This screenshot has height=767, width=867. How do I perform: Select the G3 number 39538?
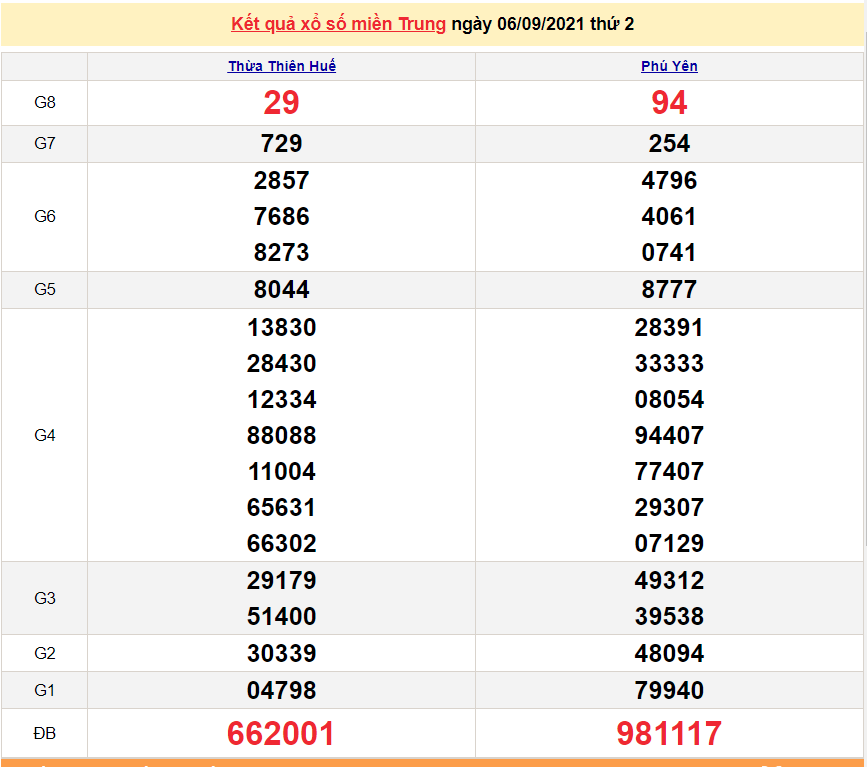tap(669, 616)
